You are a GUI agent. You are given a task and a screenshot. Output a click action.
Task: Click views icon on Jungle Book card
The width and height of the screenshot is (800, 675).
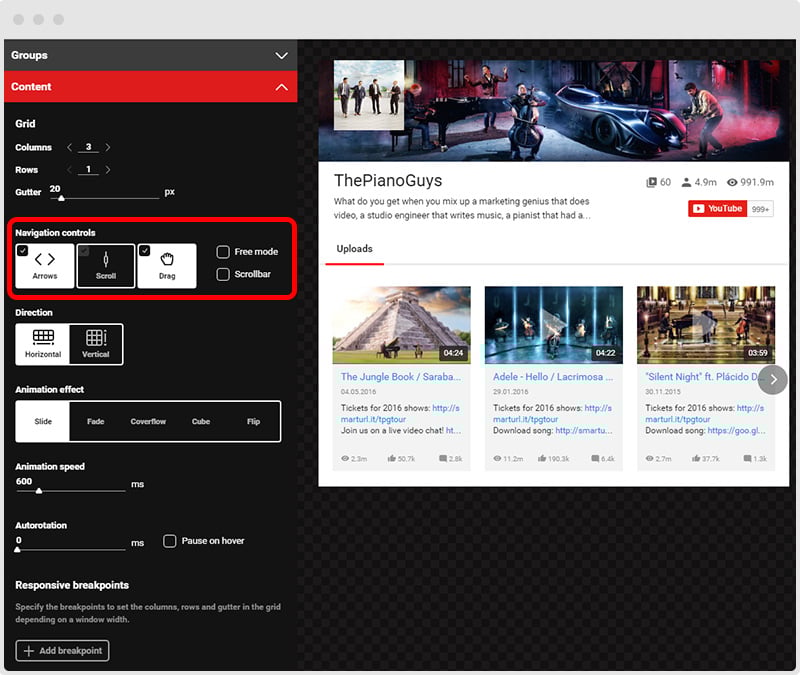point(345,459)
